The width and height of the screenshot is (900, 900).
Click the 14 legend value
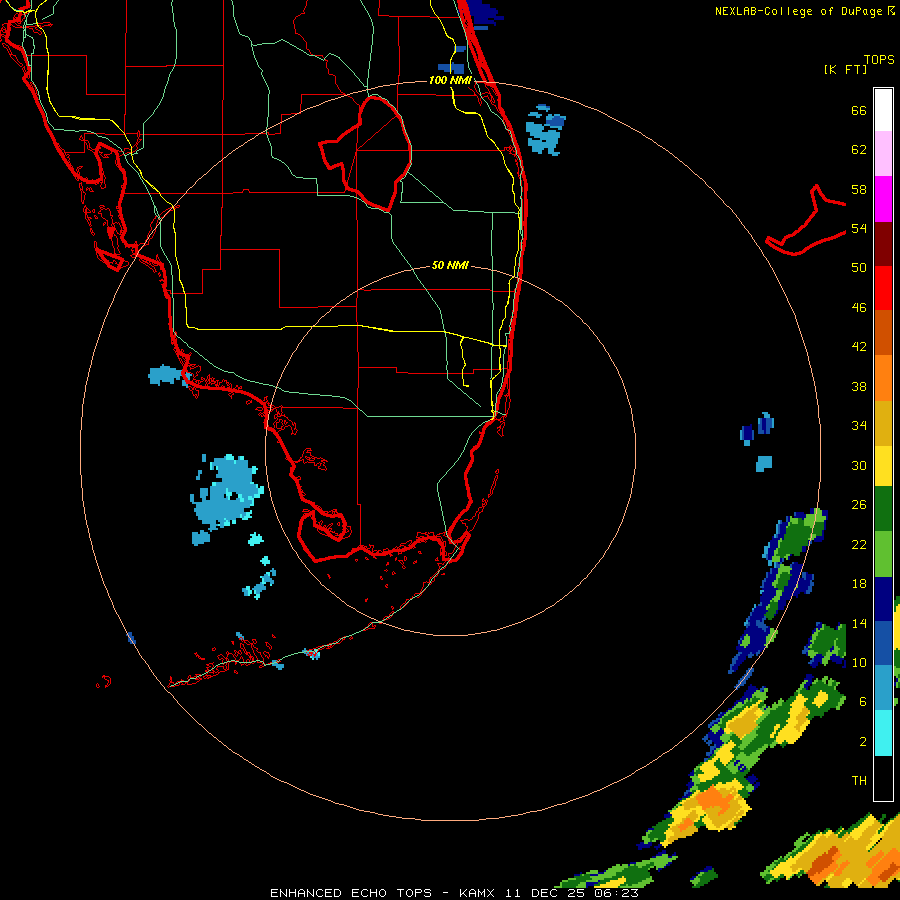859,623
